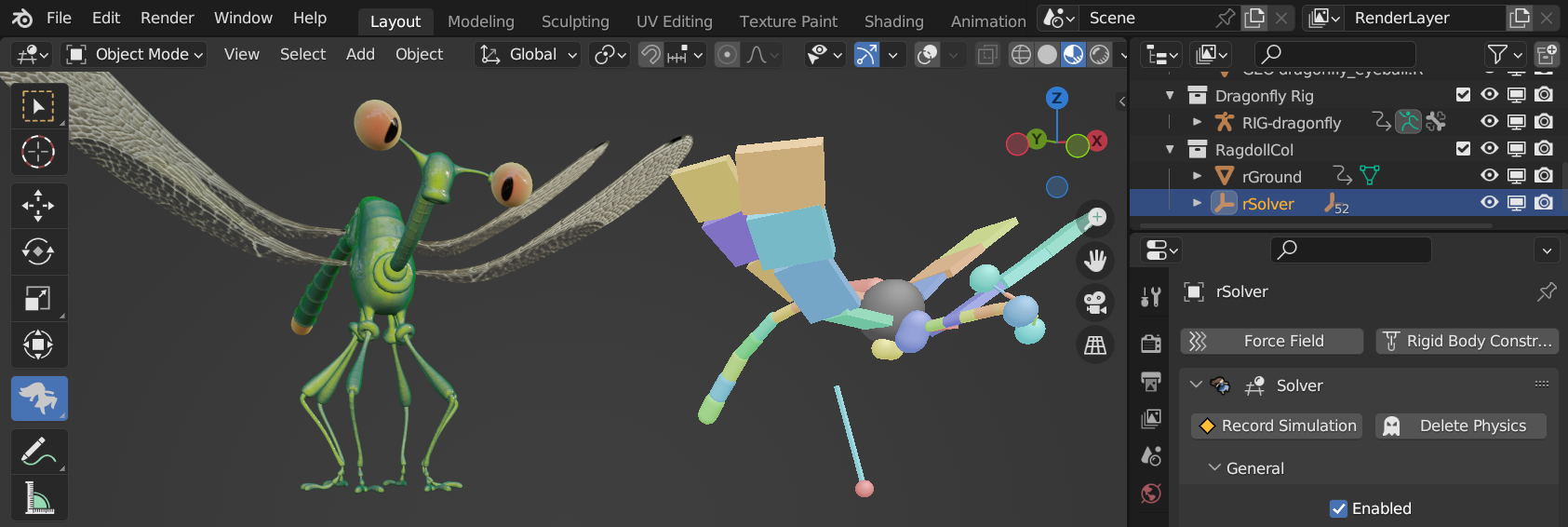This screenshot has height=527, width=1568.
Task: Exclude RagdollCol collection from view layer
Action: point(1463,149)
